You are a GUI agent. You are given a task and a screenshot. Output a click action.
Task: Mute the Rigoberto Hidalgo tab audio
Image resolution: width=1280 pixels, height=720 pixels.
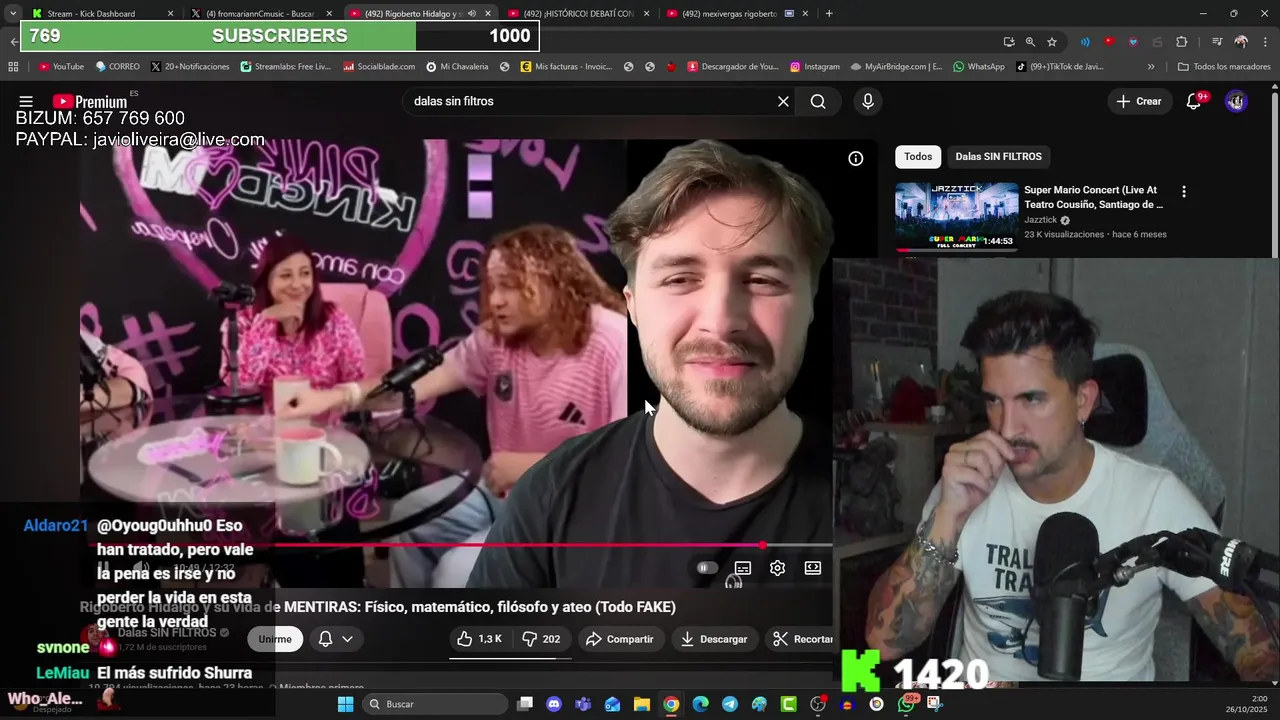(x=472, y=14)
